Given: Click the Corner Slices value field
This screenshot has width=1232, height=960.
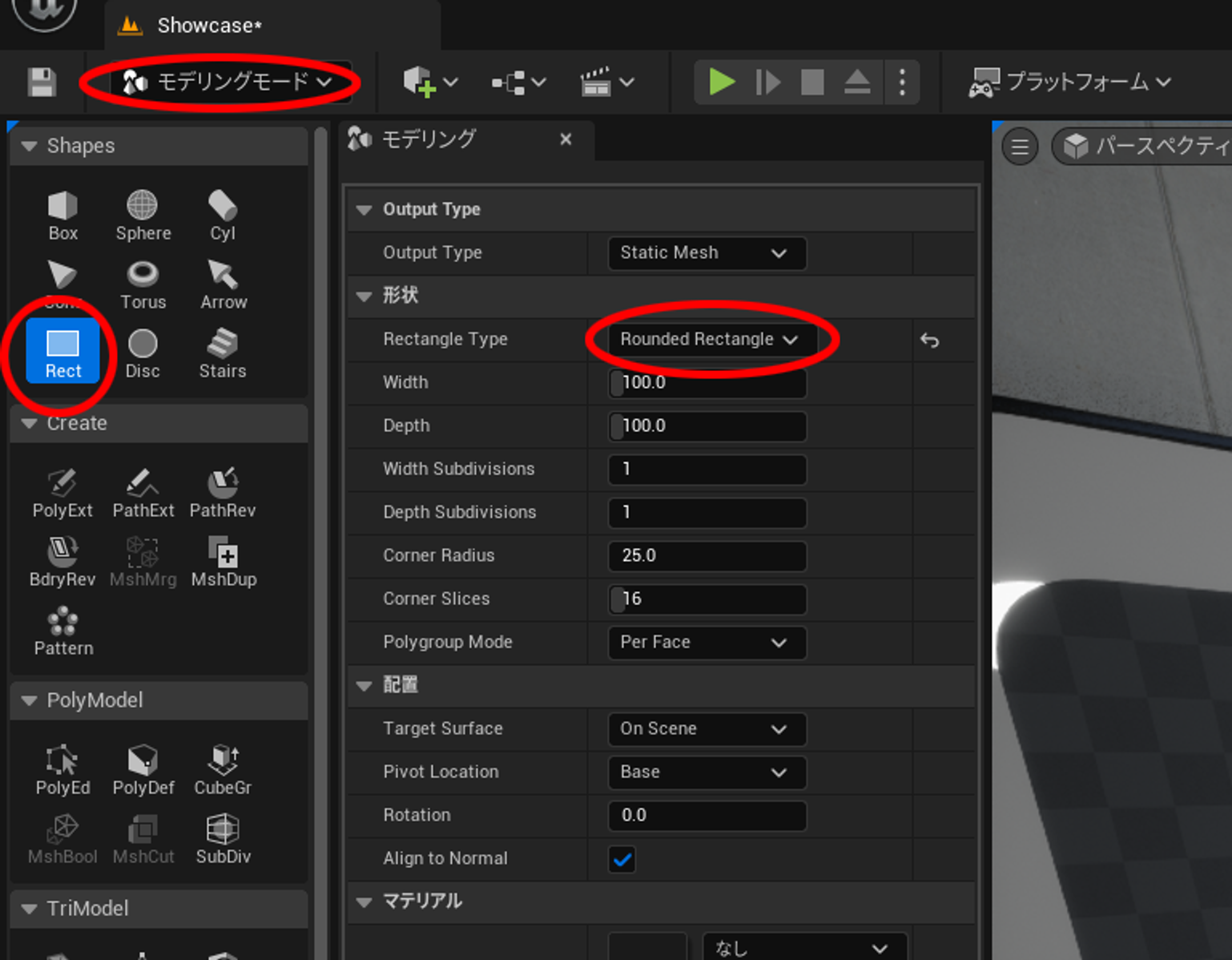Looking at the screenshot, I should pos(707,599).
